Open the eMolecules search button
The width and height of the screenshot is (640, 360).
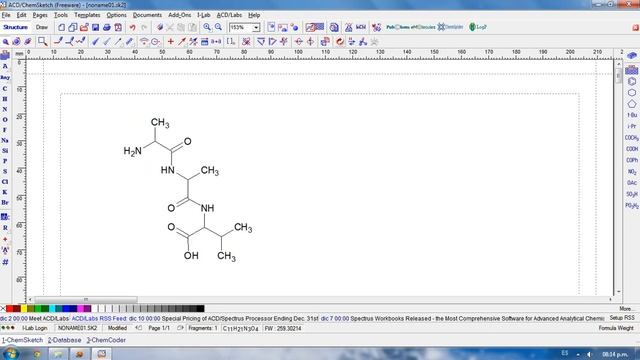coord(423,27)
